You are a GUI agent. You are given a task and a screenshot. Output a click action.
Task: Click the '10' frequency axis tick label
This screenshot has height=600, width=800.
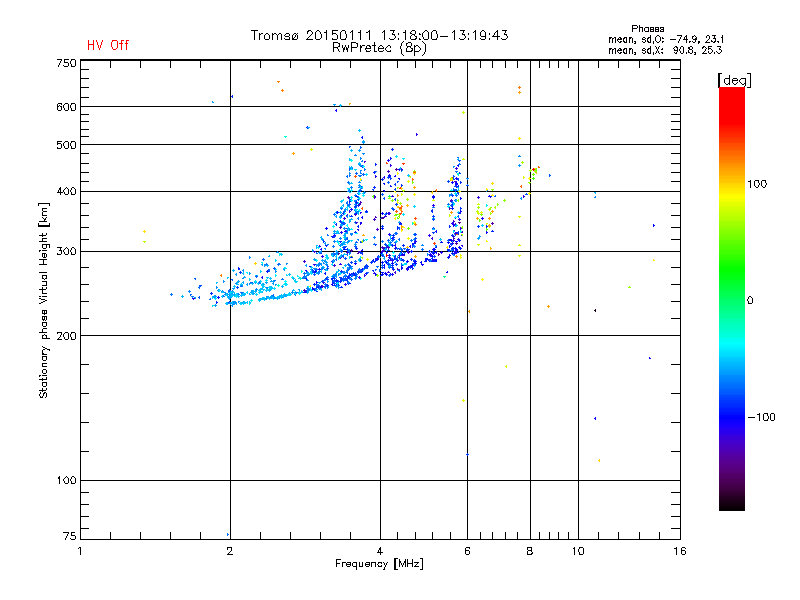(578, 551)
